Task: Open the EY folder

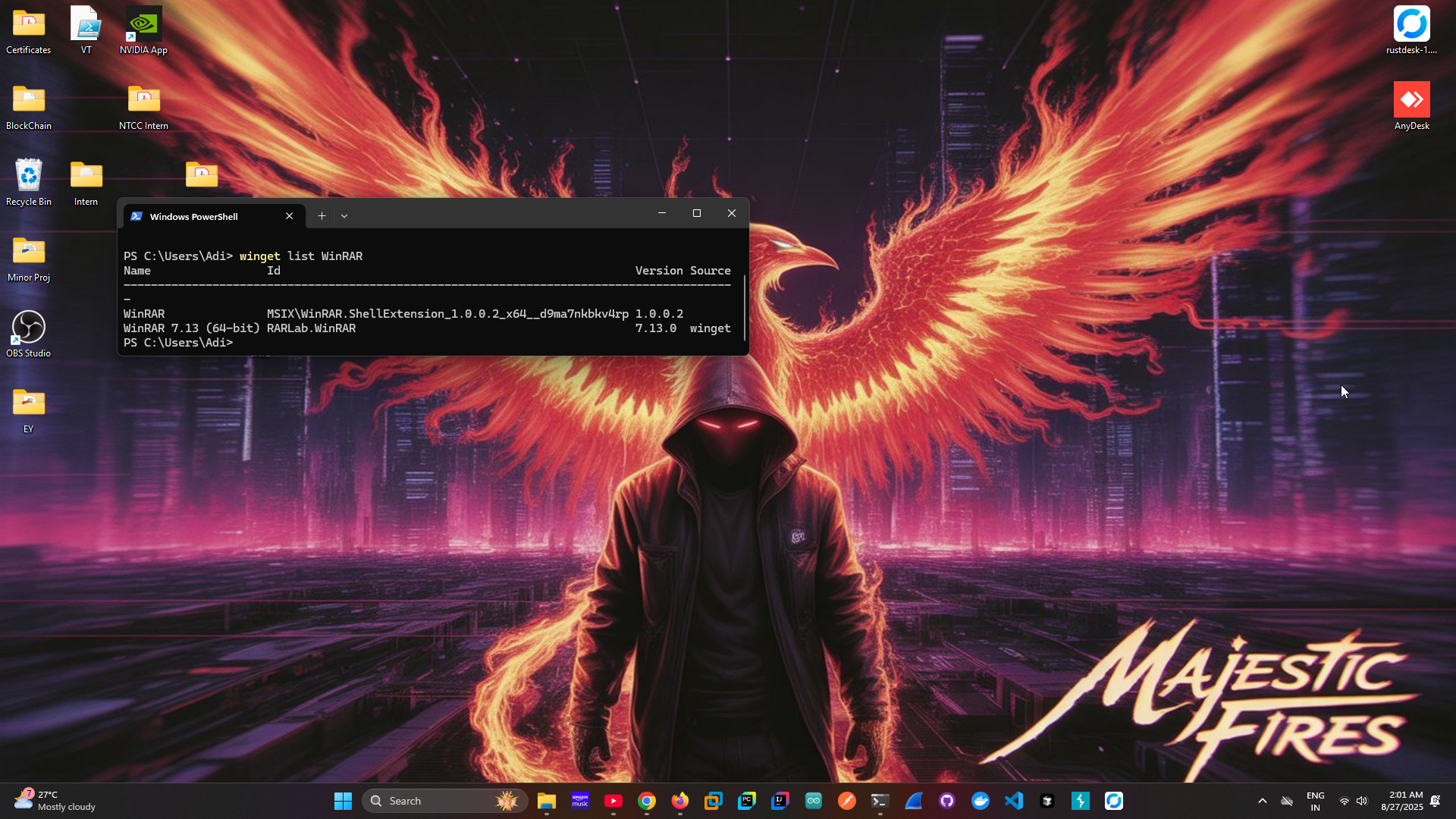Action: tap(29, 410)
